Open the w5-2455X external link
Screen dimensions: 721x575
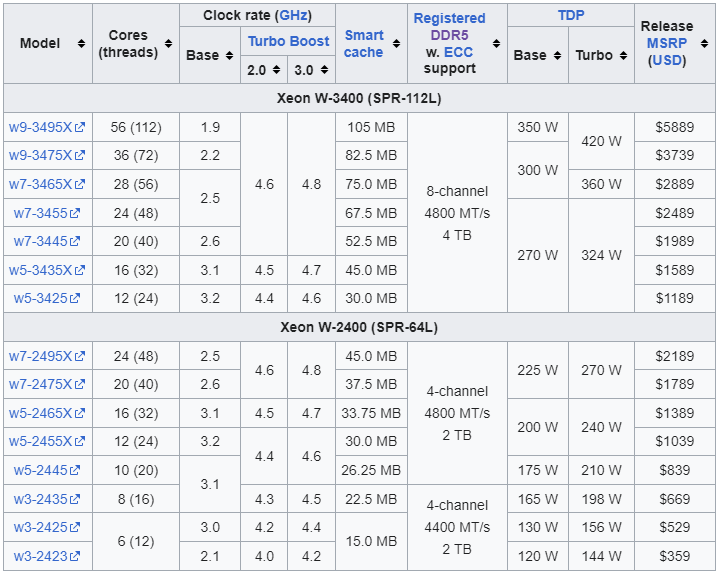[46, 442]
